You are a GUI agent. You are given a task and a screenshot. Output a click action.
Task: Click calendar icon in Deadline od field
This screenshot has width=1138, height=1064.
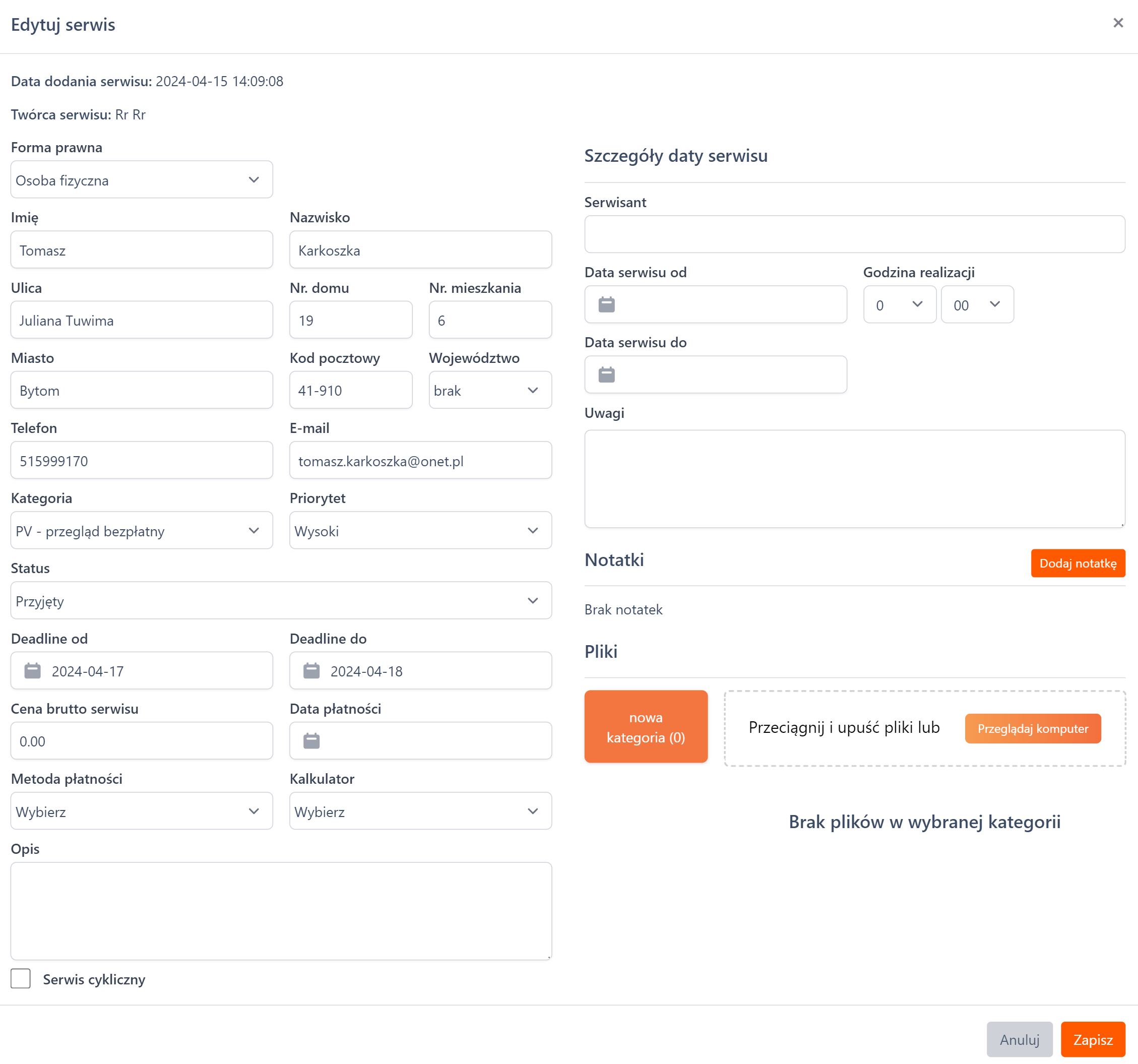tap(33, 671)
